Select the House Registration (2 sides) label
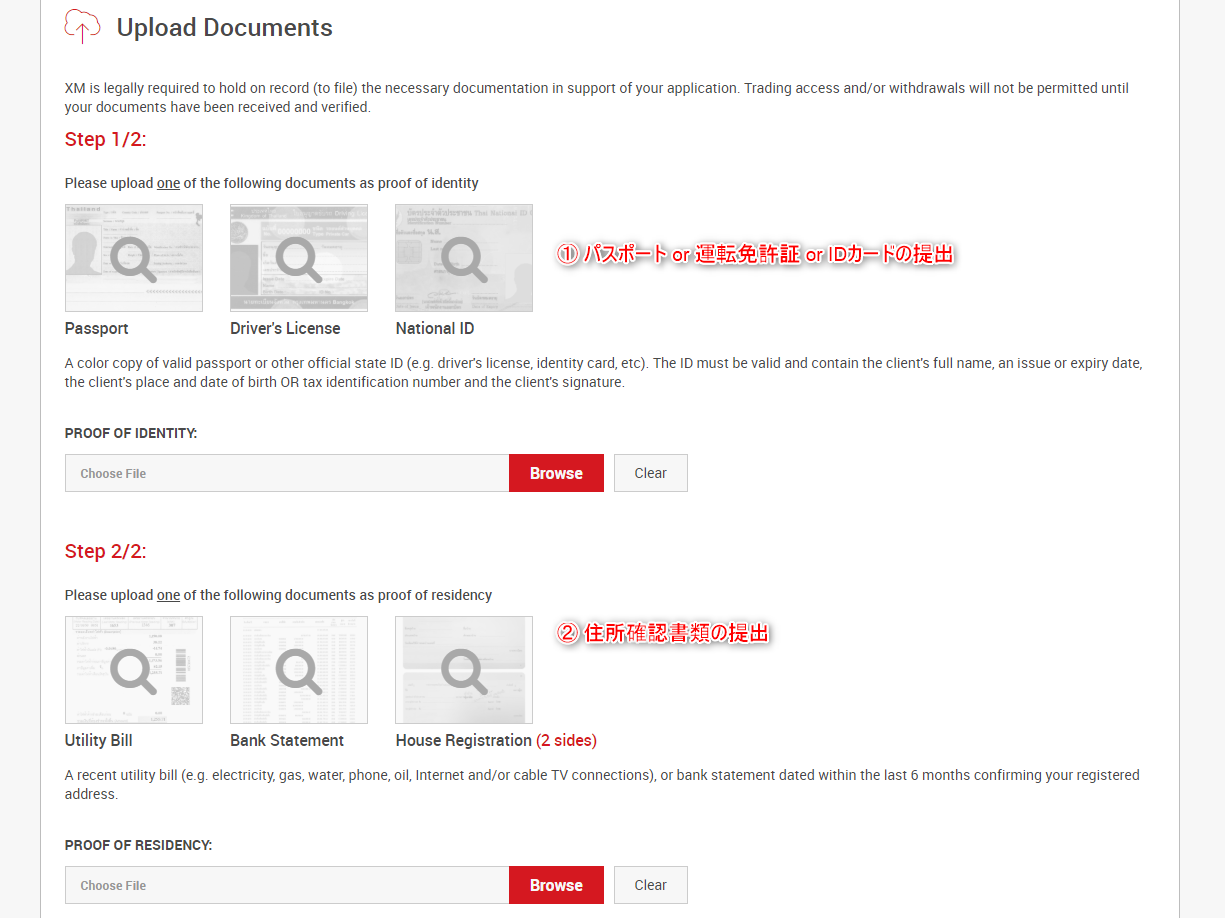The height and width of the screenshot is (918, 1225). pos(496,740)
